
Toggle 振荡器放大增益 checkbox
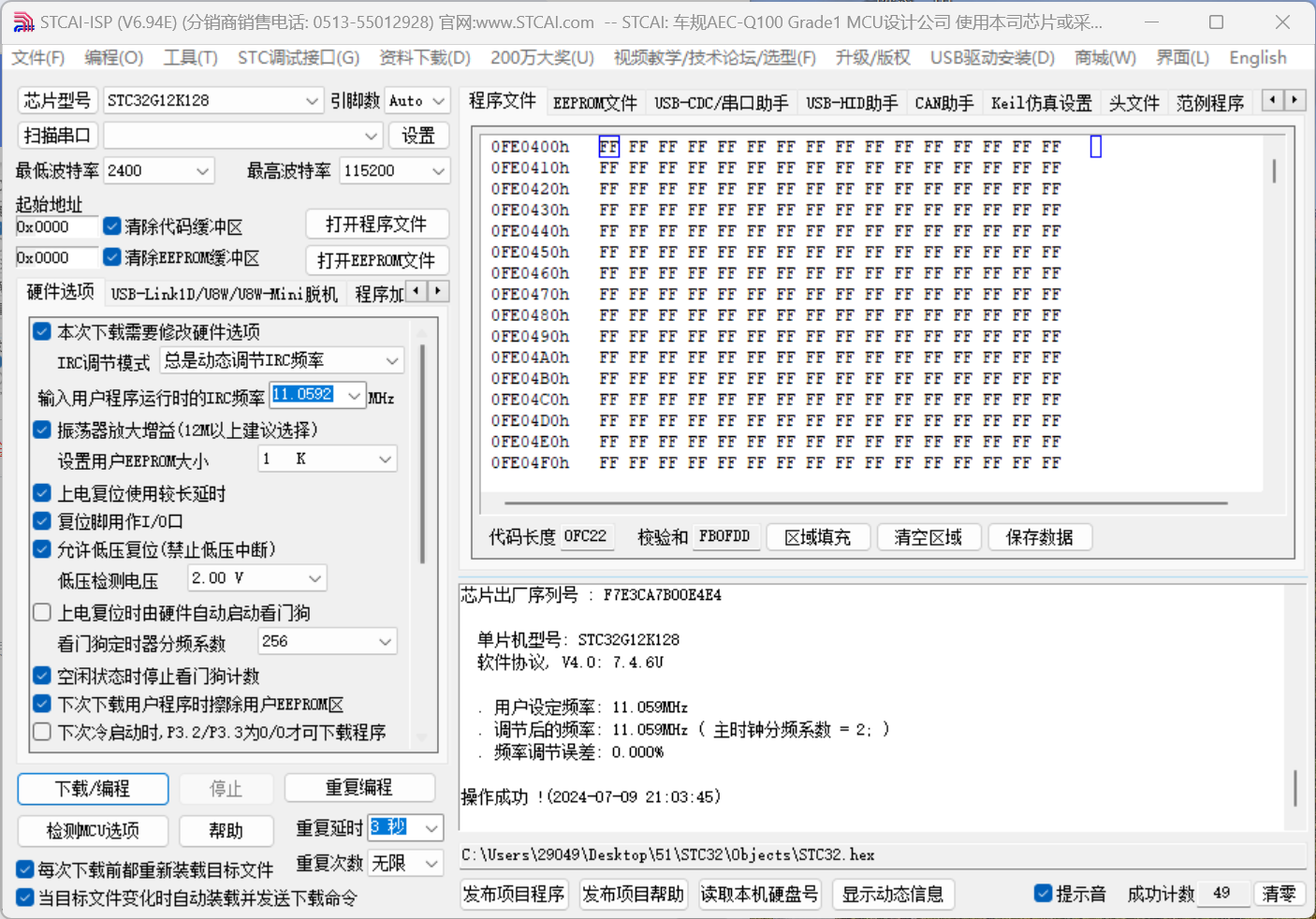point(42,430)
